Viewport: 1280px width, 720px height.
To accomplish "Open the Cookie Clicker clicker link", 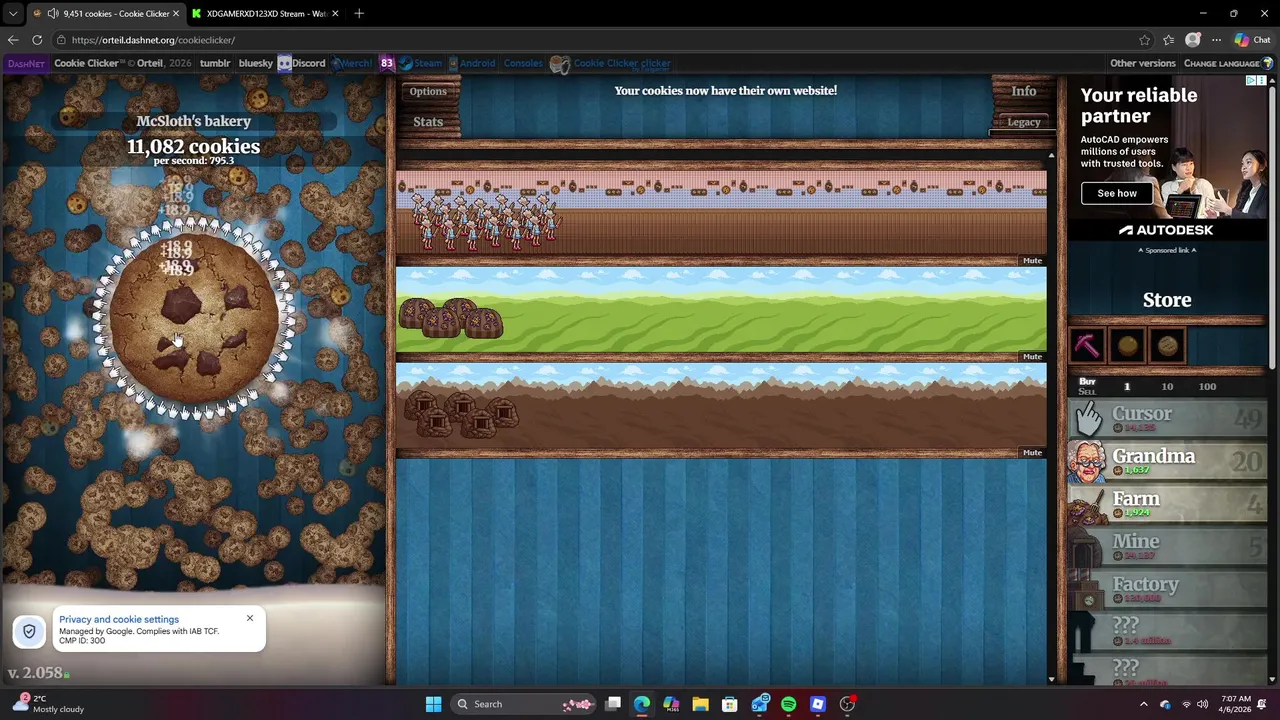I will tap(611, 64).
